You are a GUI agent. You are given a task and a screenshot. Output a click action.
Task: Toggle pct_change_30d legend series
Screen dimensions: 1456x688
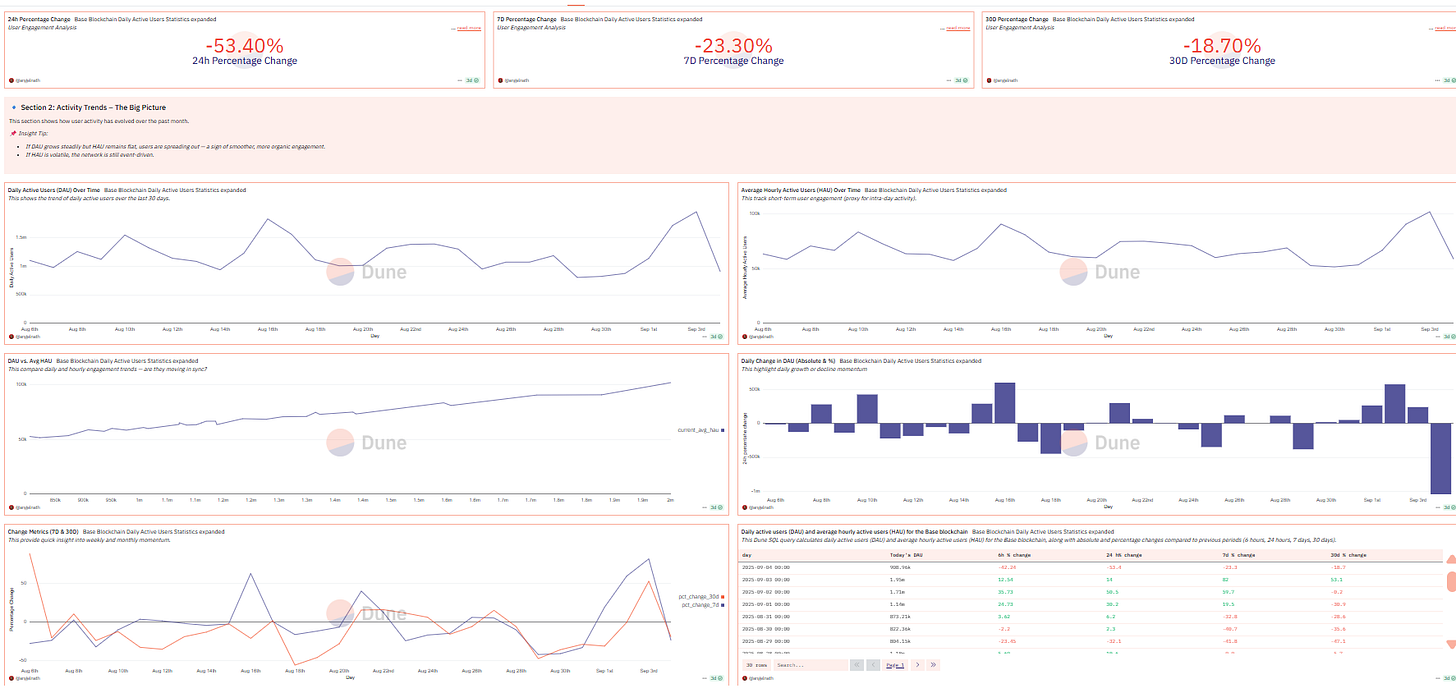[703, 597]
